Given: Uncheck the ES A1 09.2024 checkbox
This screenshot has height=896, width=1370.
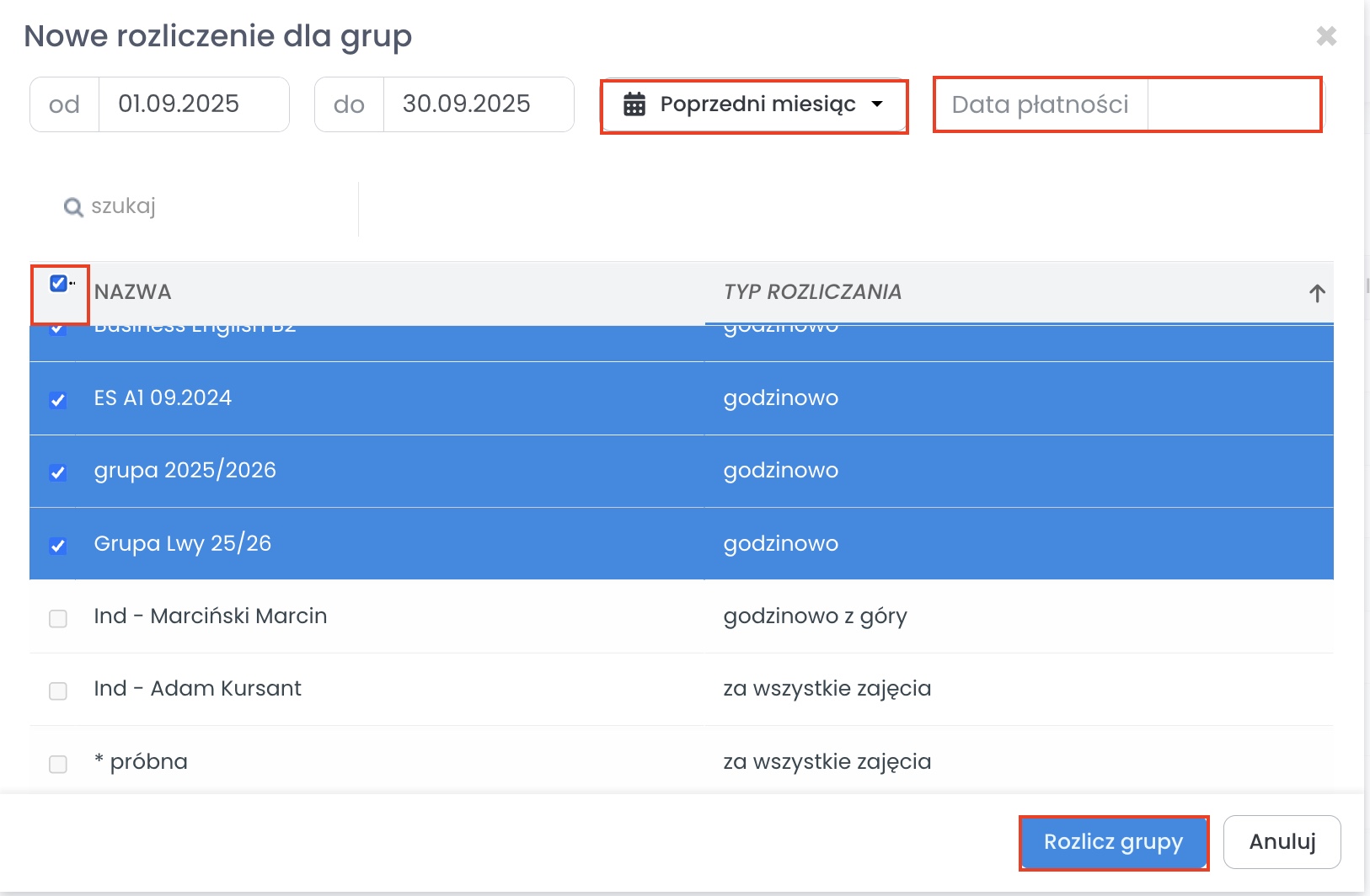Looking at the screenshot, I should [58, 400].
